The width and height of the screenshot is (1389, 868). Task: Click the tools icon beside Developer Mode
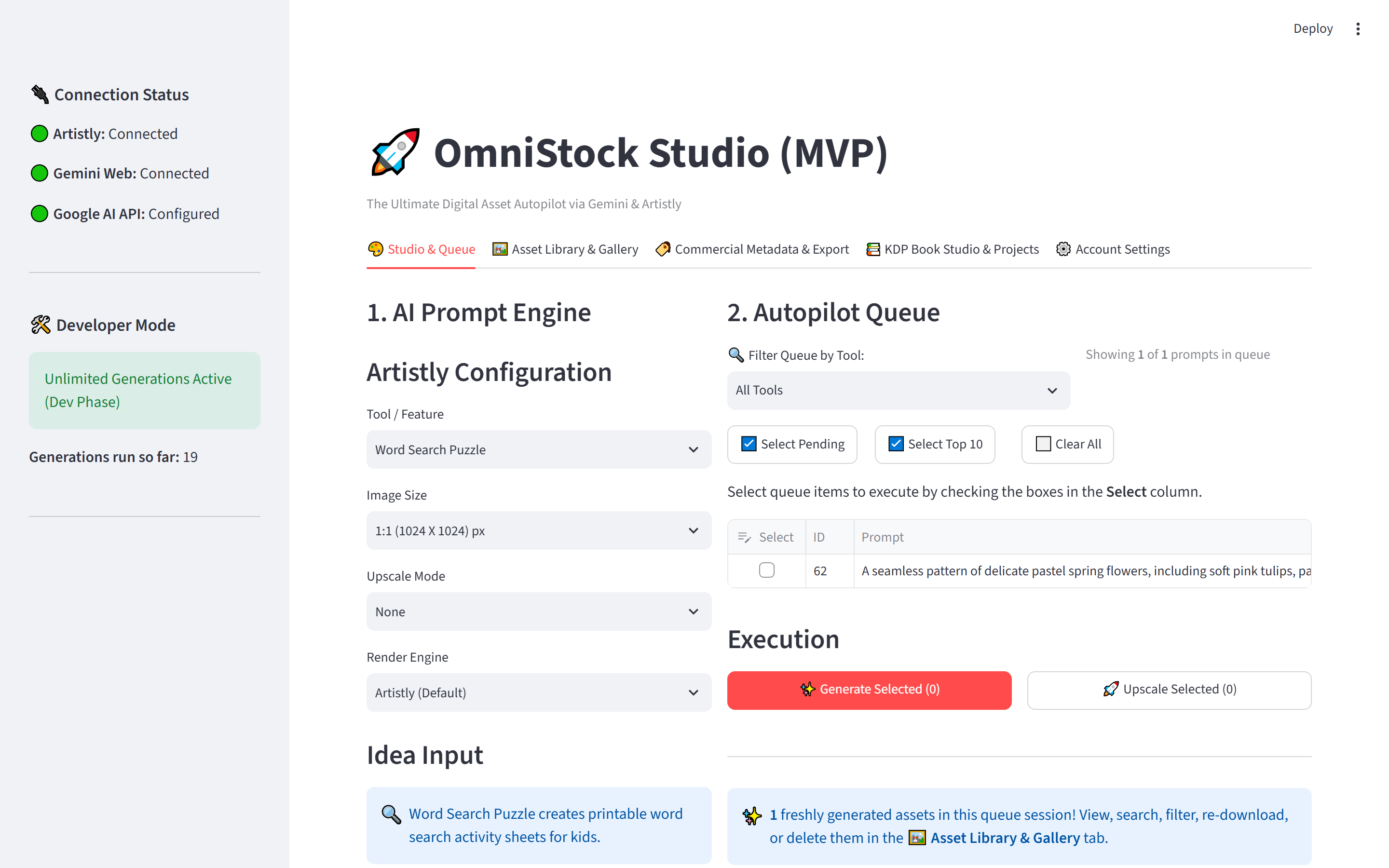(x=41, y=325)
